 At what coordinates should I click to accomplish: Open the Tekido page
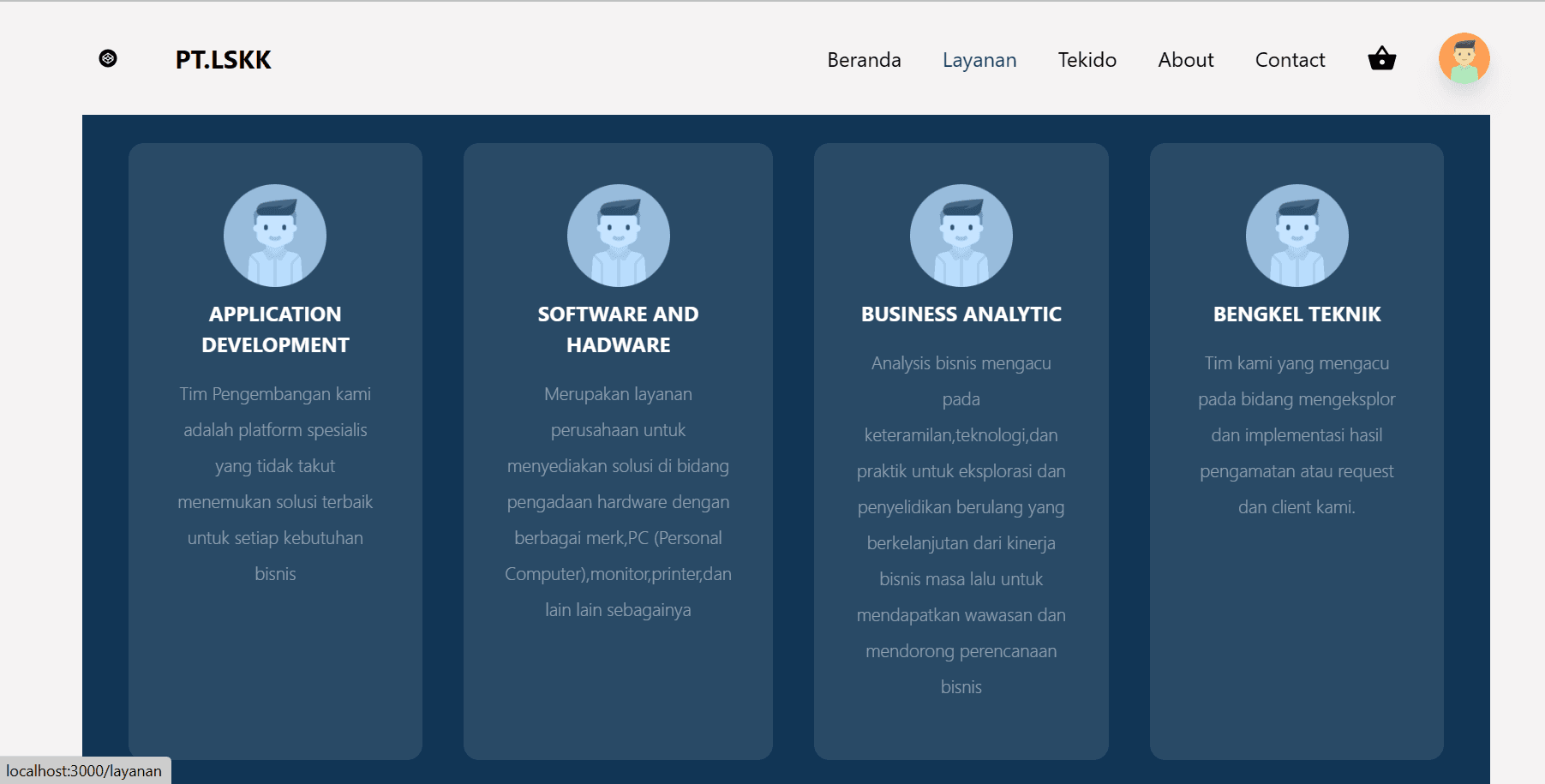tap(1087, 60)
